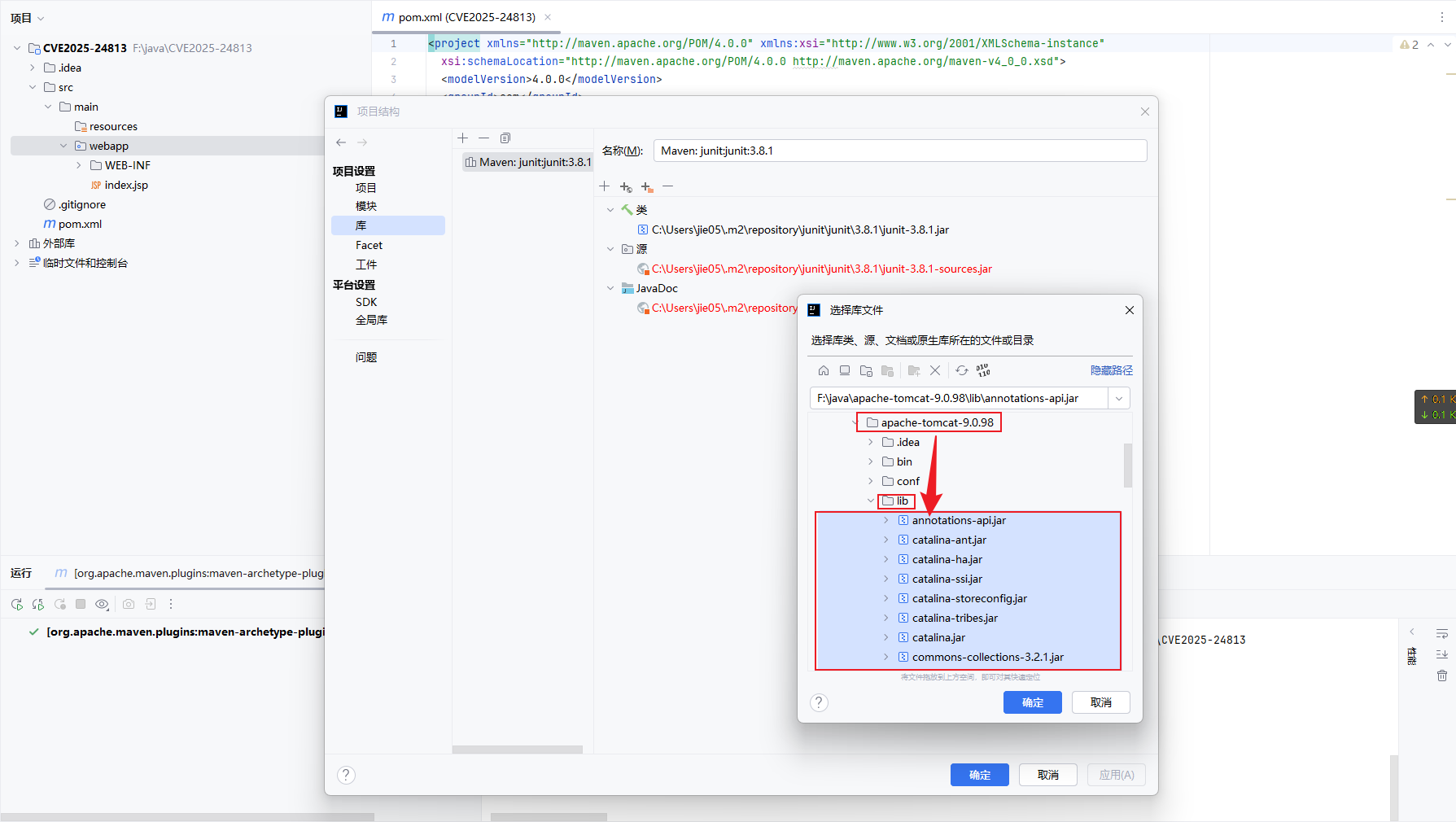This screenshot has width=1456, height=822.
Task: Open more options in Run toolbar
Action: [x=171, y=604]
